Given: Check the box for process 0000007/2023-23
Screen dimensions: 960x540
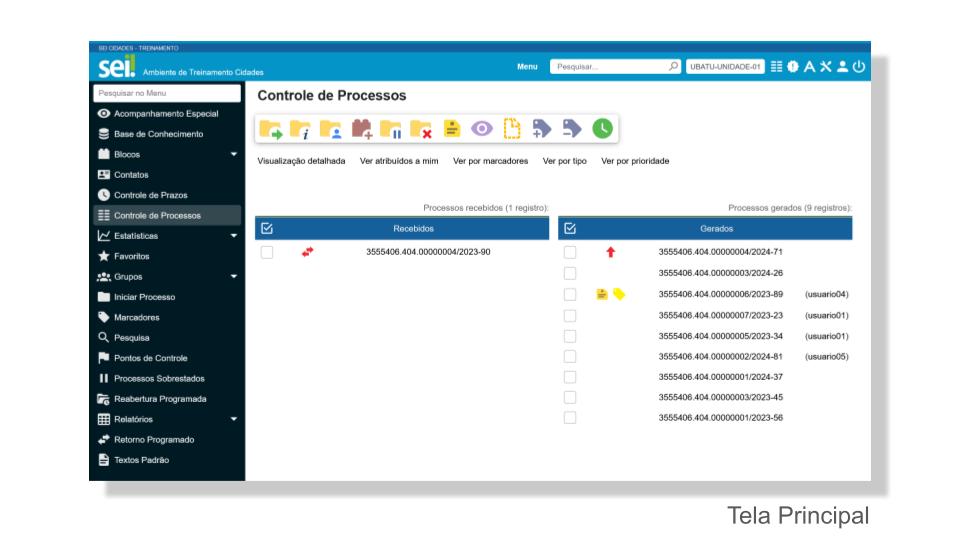Looking at the screenshot, I should click(570, 316).
